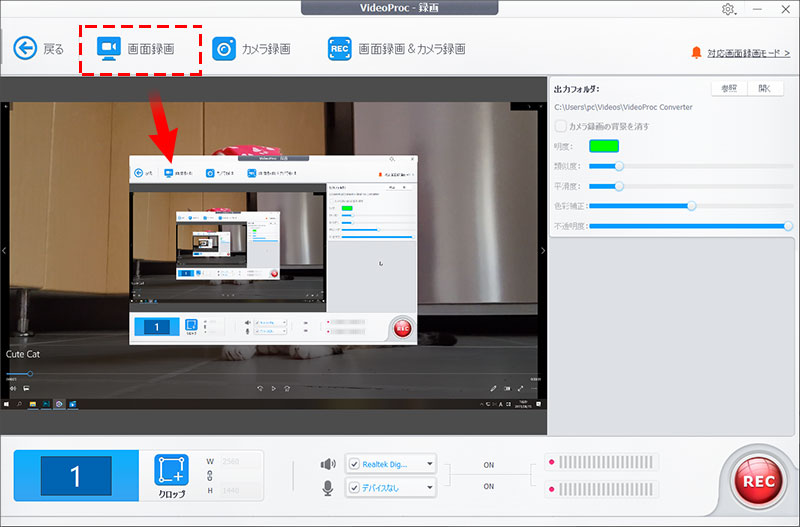Adjust the 平滑度 slider handle

click(619, 186)
